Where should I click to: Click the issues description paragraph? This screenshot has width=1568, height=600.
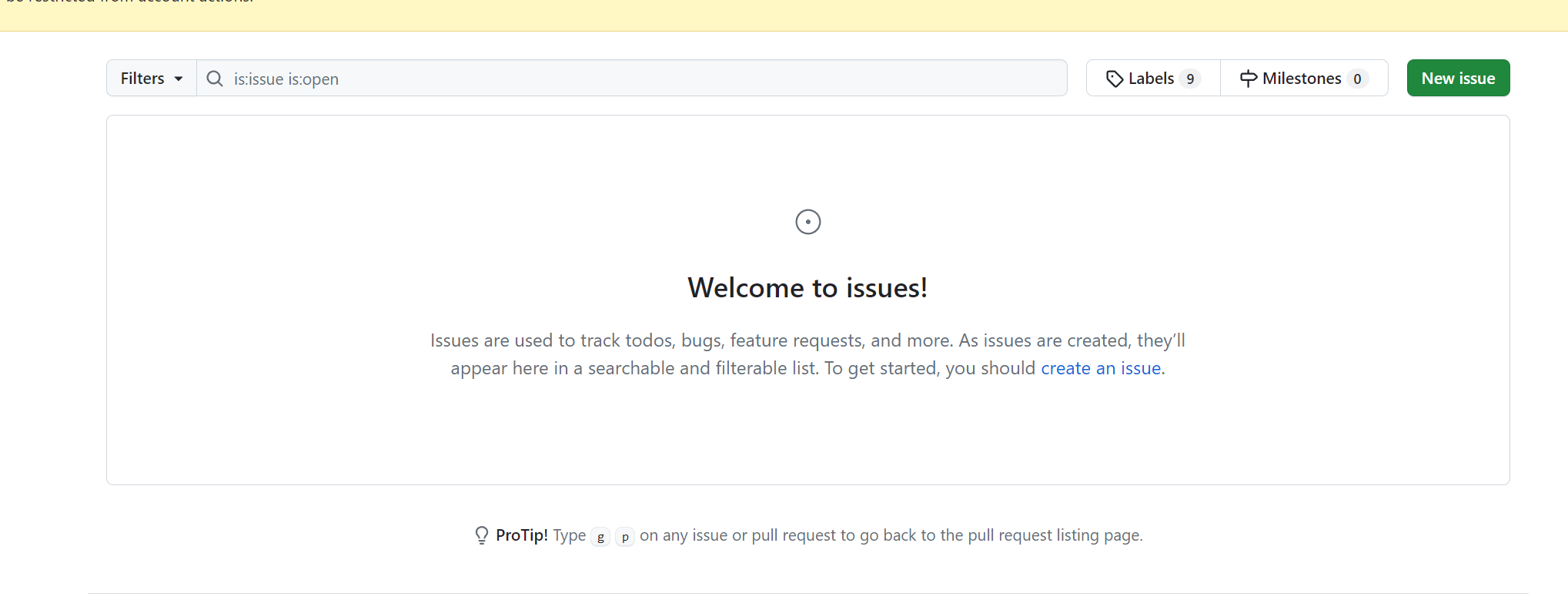point(807,341)
